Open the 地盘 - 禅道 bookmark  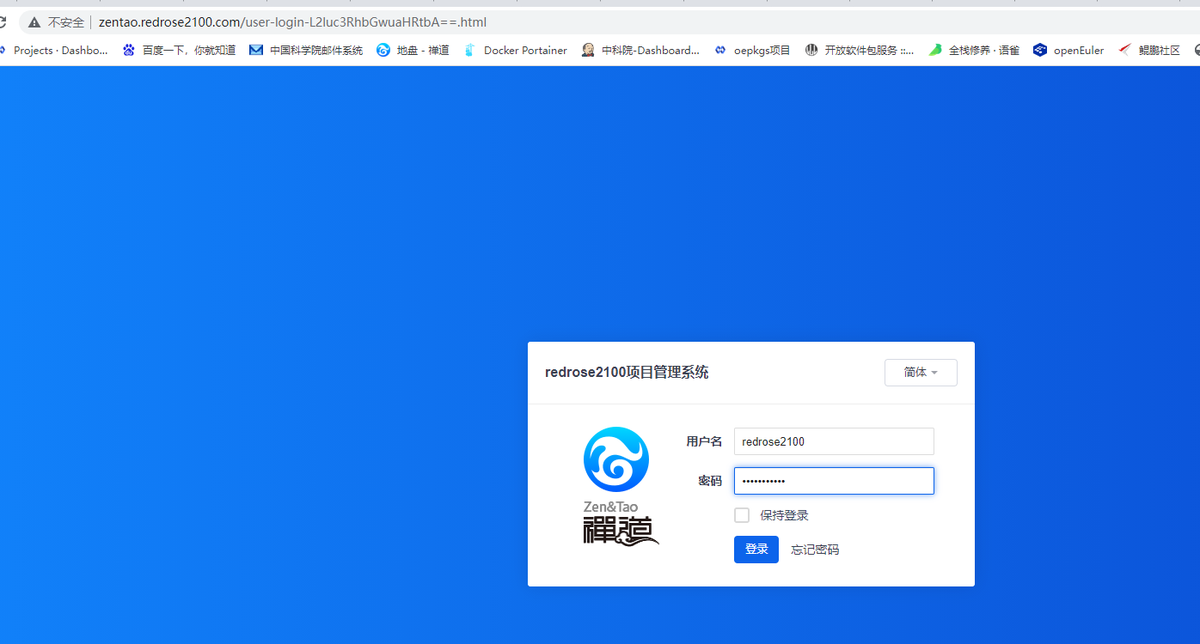pos(423,50)
